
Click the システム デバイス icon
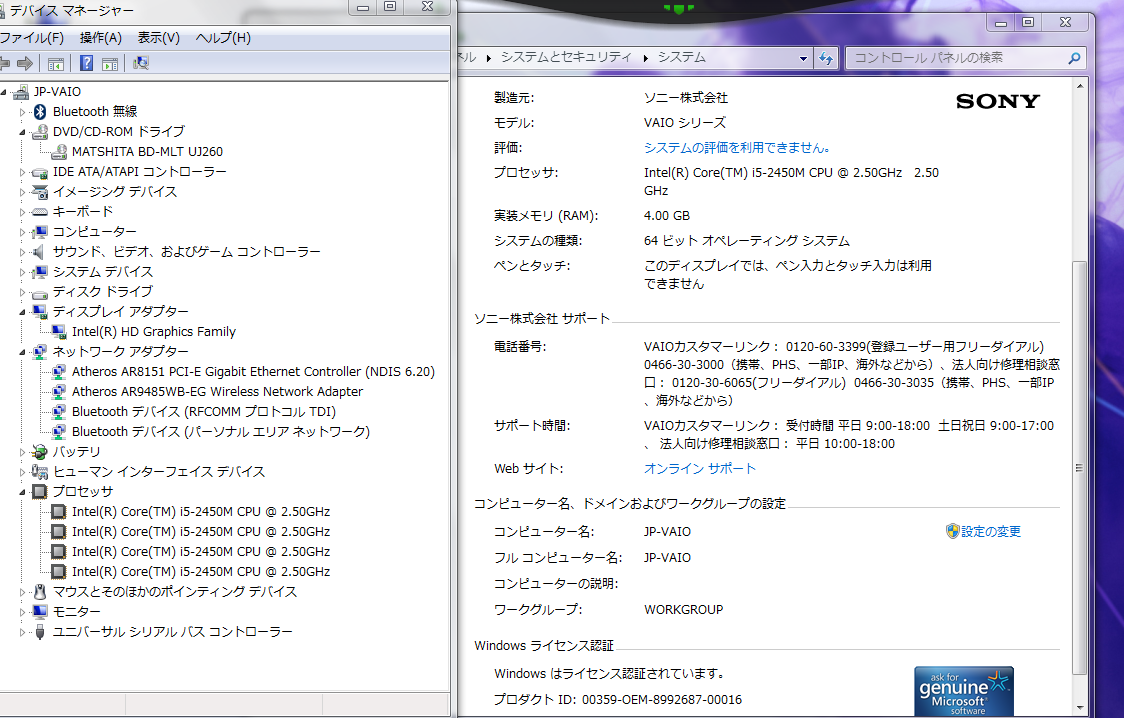40,272
